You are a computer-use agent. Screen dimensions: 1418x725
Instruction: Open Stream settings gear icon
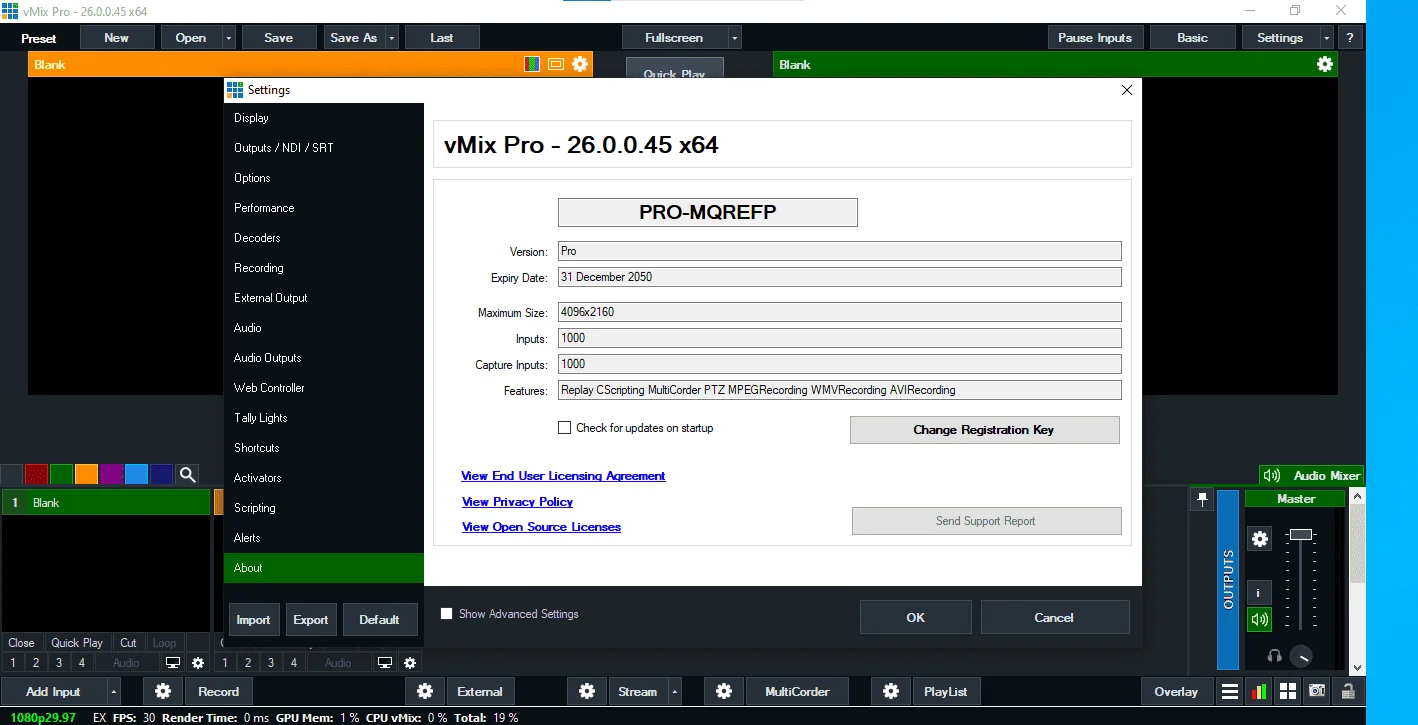click(587, 691)
